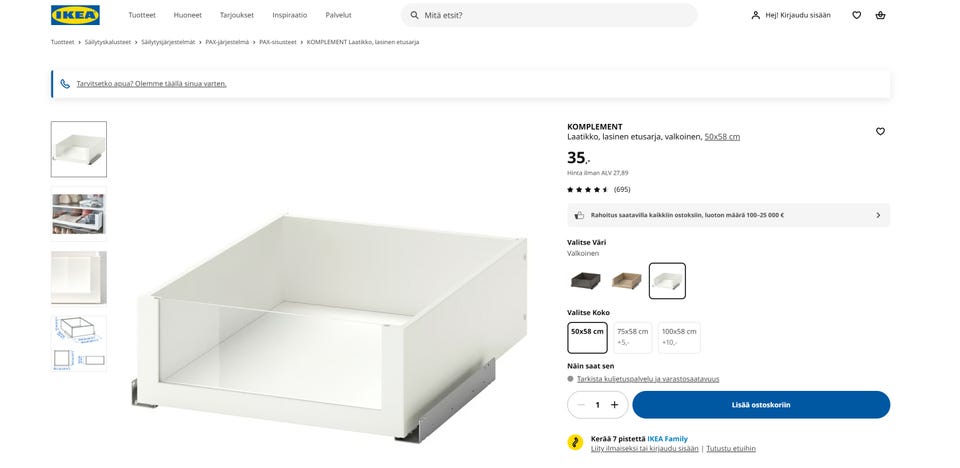Open the Tarjoukset menu item
Viewport: 960px width, 468px height.
pyautogui.click(x=237, y=15)
